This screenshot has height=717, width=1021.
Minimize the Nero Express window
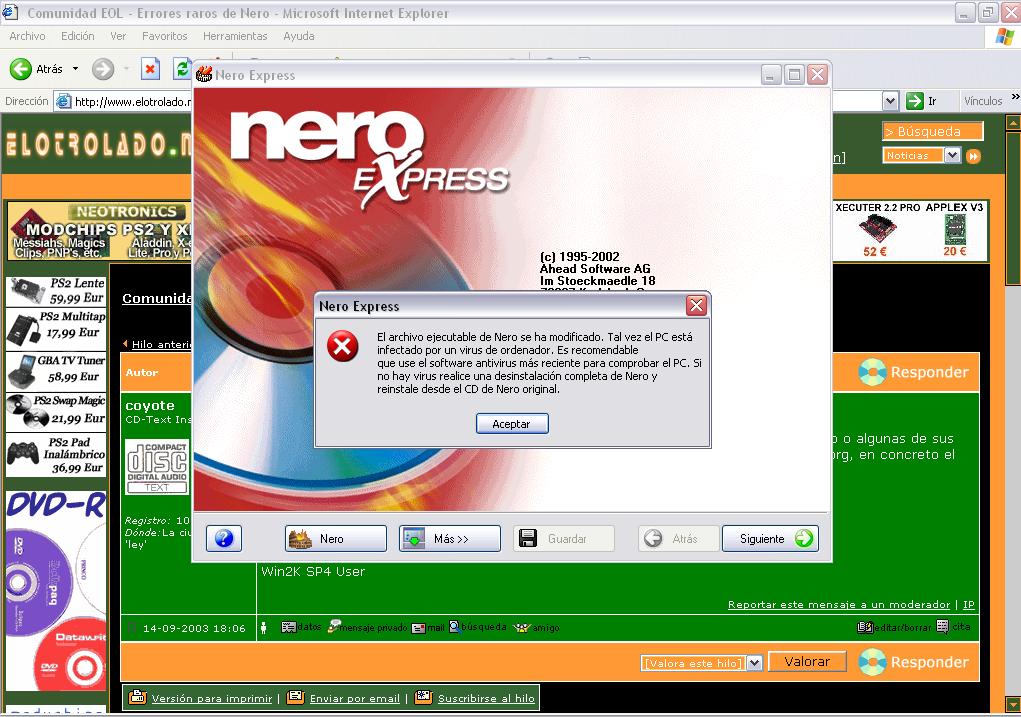(771, 75)
